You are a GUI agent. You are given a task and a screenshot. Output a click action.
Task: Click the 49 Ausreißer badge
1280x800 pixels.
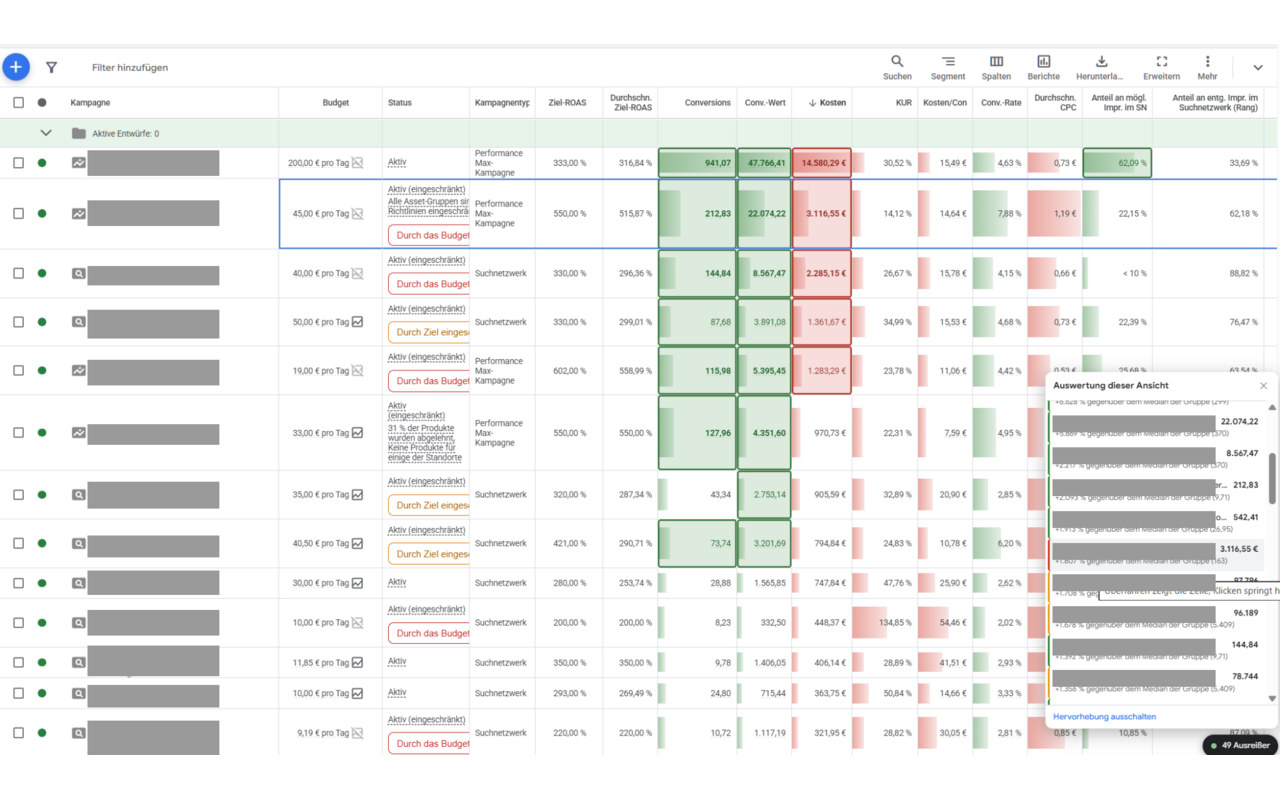pos(1240,745)
